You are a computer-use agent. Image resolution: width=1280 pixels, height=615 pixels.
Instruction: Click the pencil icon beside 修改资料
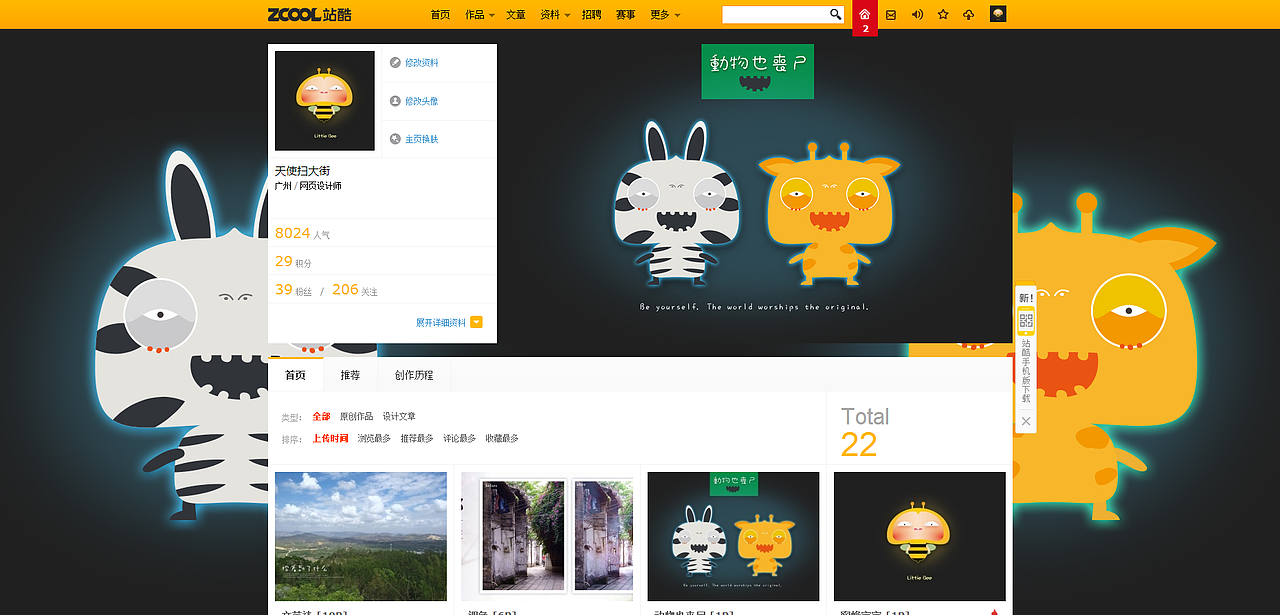click(395, 62)
